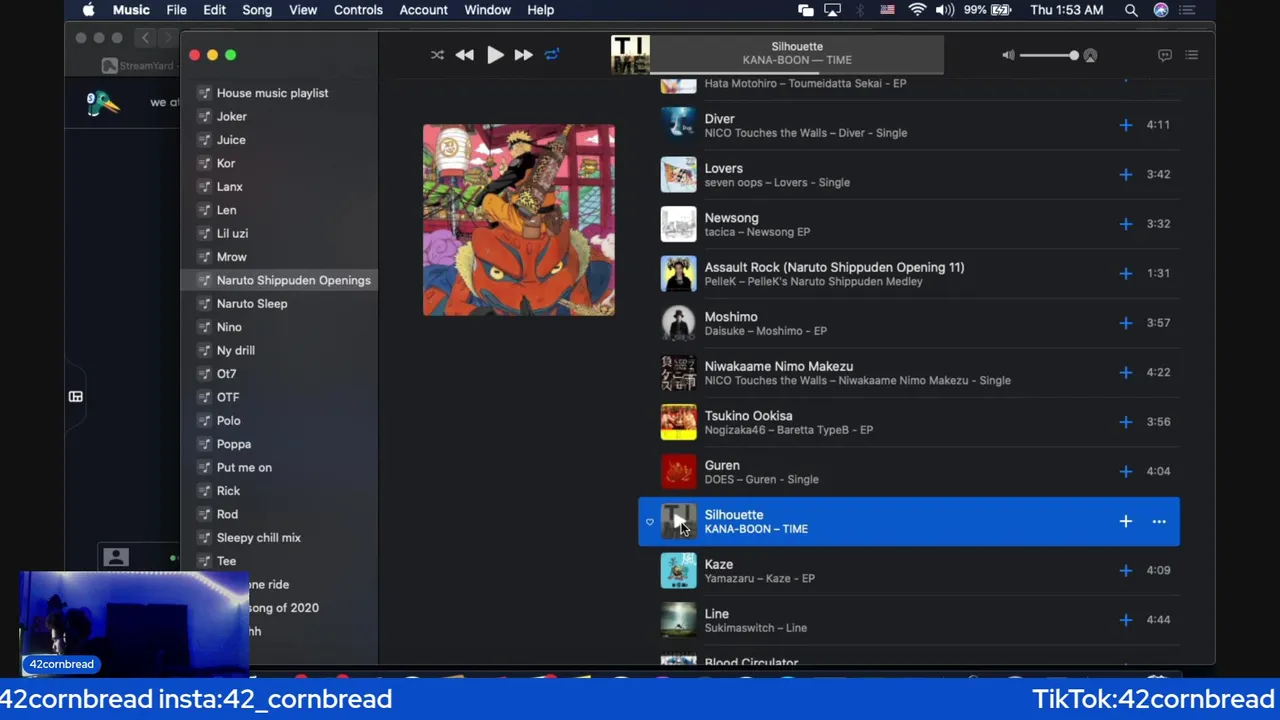This screenshot has width=1280, height=720.
Task: Click the battery status icon
Action: coord(1001,10)
